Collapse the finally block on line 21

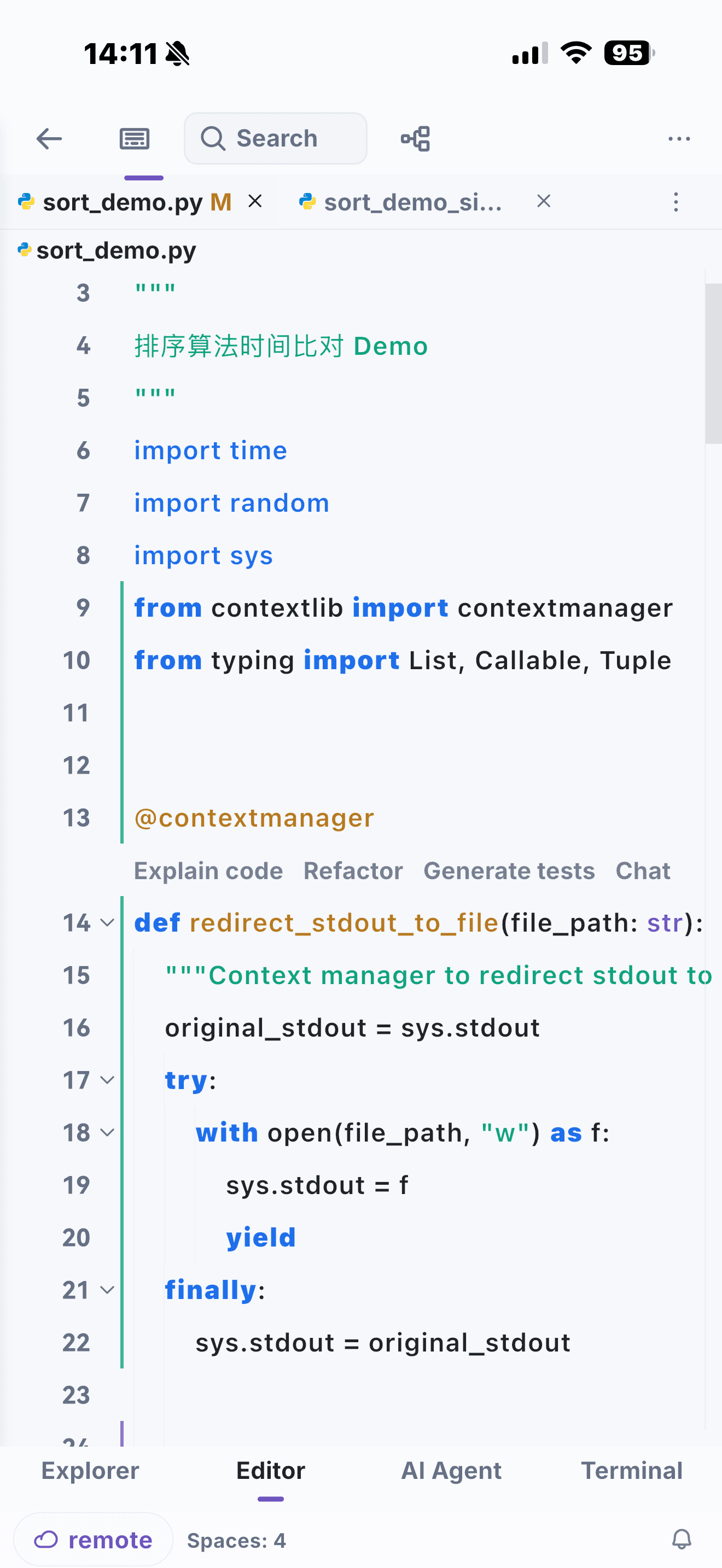tap(107, 1290)
